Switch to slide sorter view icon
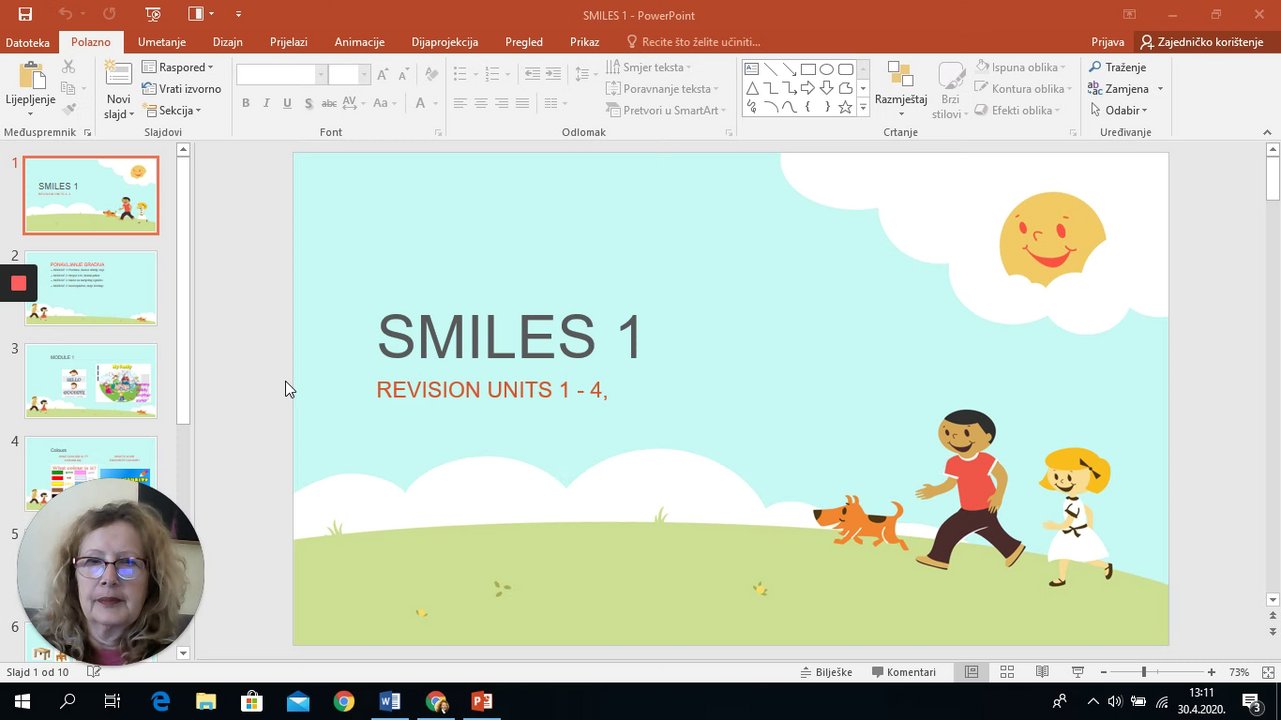This screenshot has height=720, width=1281. (x=1007, y=672)
